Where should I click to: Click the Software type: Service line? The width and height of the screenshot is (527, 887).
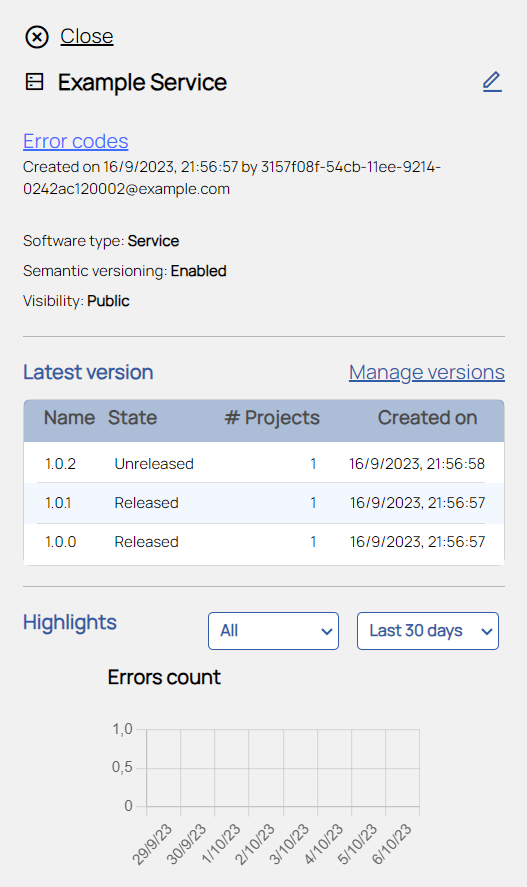101,241
